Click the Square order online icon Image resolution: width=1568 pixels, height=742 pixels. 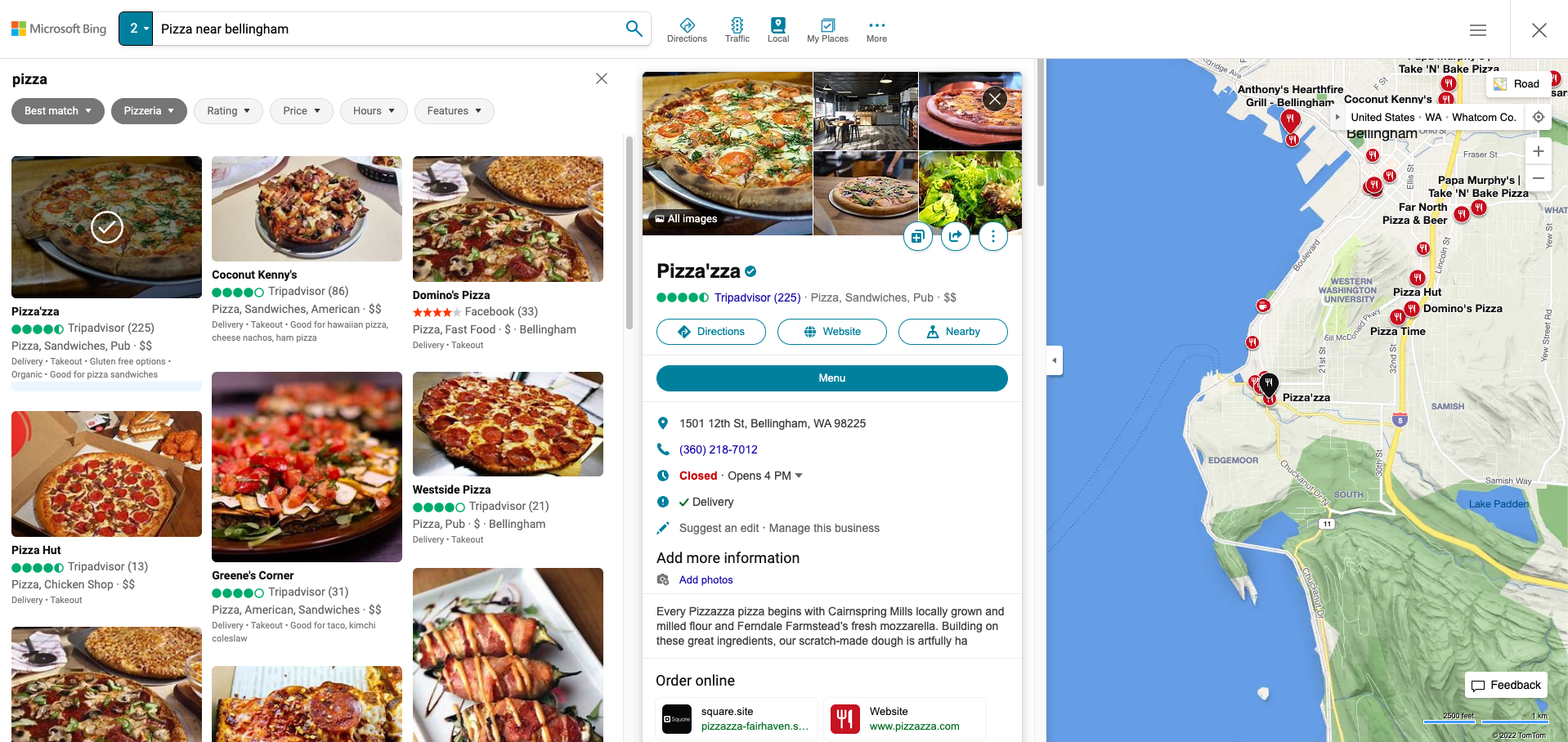pos(677,719)
